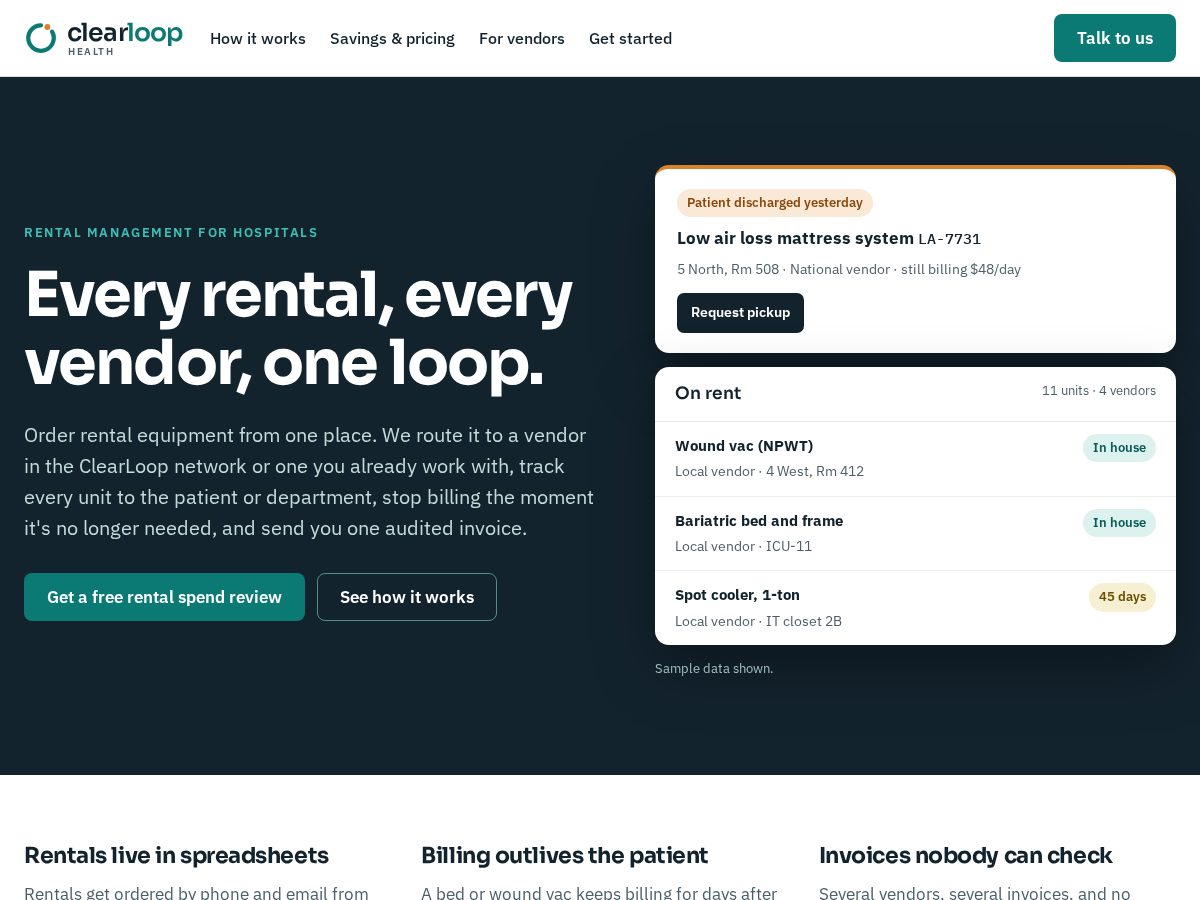
Task: Open the How it works menu item
Action: pyautogui.click(x=258, y=38)
